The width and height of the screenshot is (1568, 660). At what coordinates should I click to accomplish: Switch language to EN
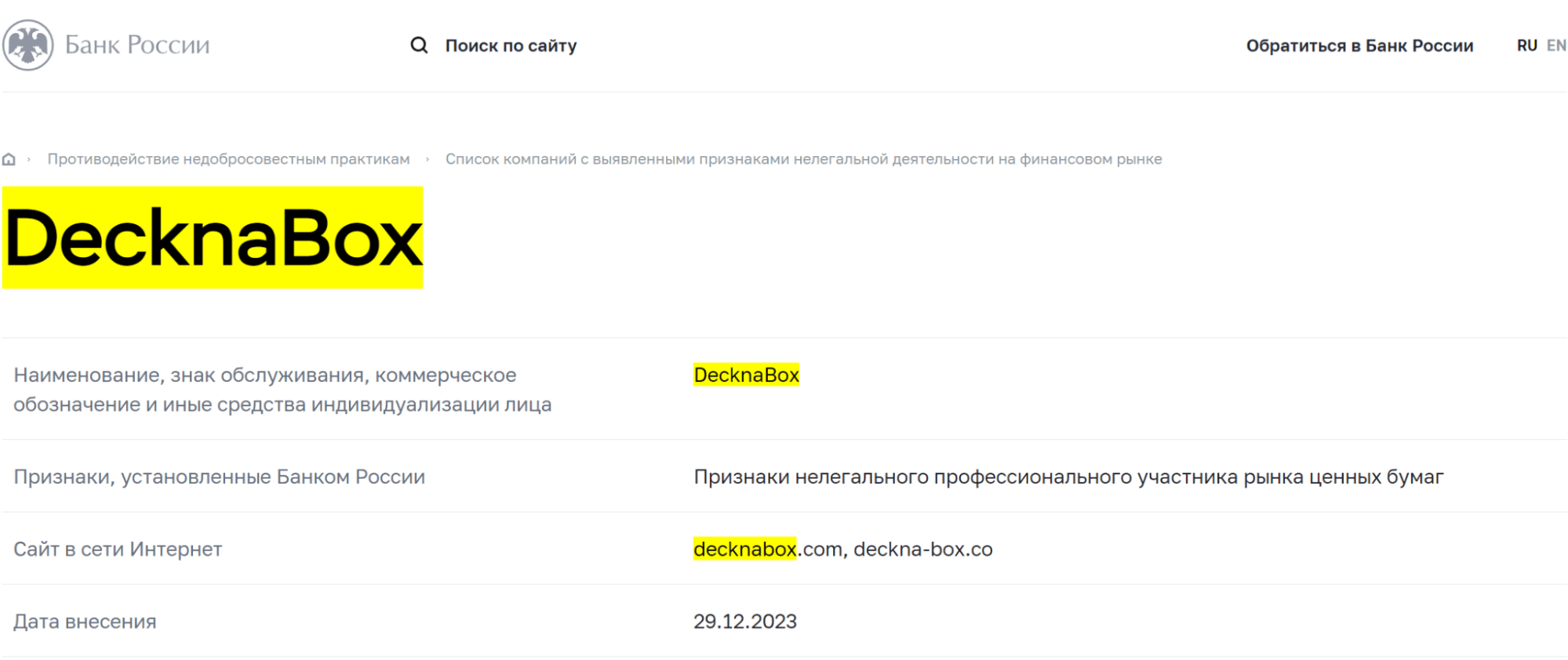(1556, 45)
